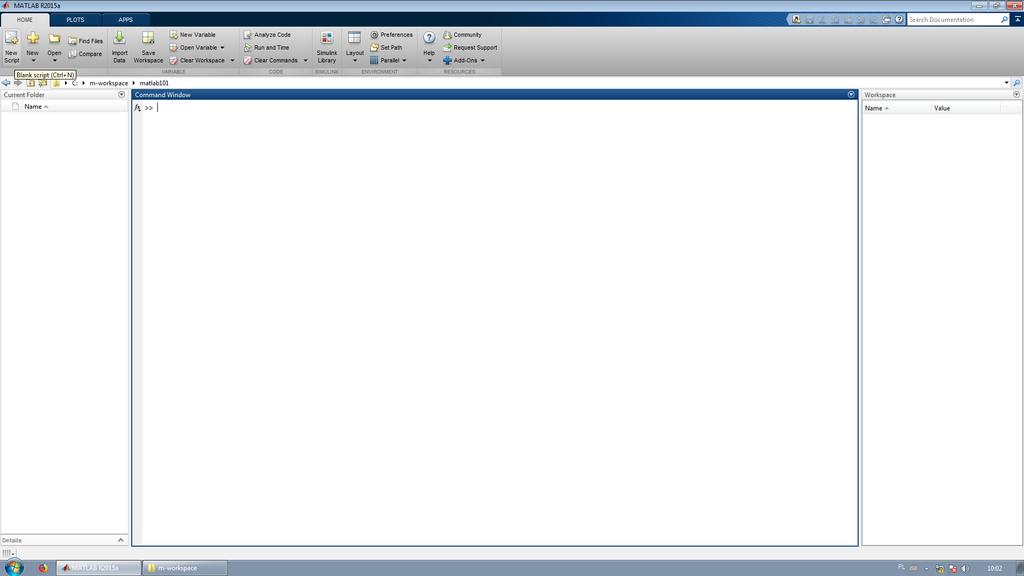Viewport: 1024px width, 576px height.
Task: Open MATLAB Preferences
Action: (x=391, y=35)
